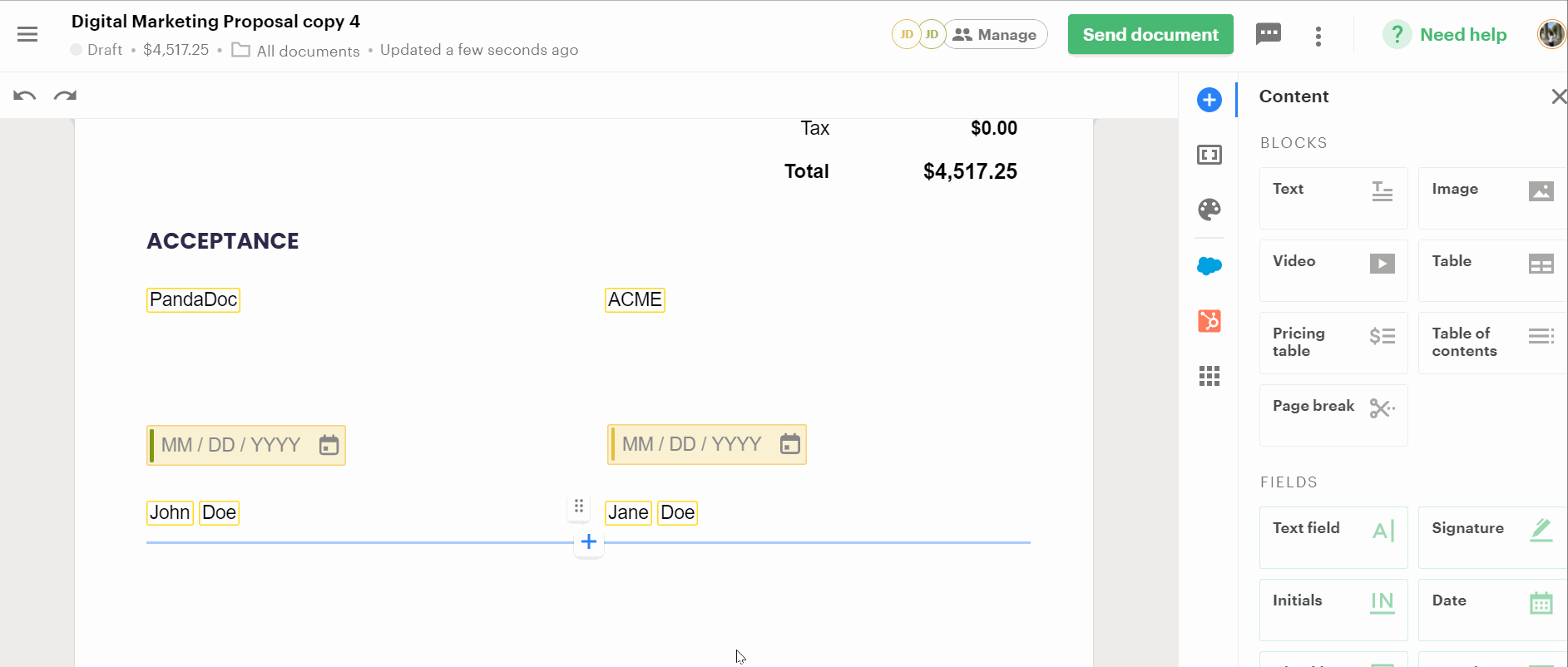Click the ACCEPTANCE heading
Image resolution: width=1568 pixels, height=667 pixels.
coord(223,241)
